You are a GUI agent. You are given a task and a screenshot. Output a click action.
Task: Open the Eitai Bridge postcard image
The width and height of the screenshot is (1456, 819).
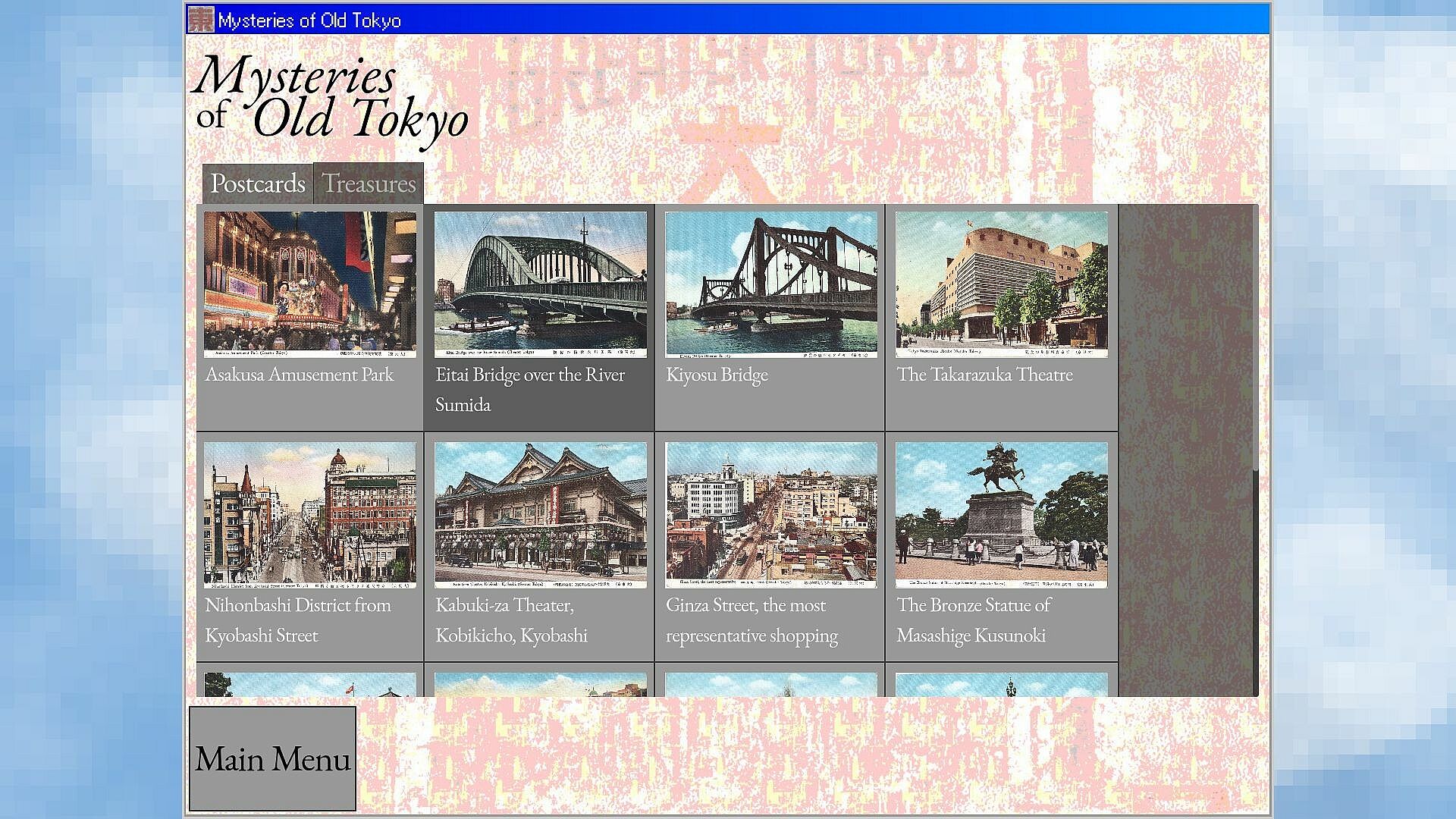click(540, 284)
